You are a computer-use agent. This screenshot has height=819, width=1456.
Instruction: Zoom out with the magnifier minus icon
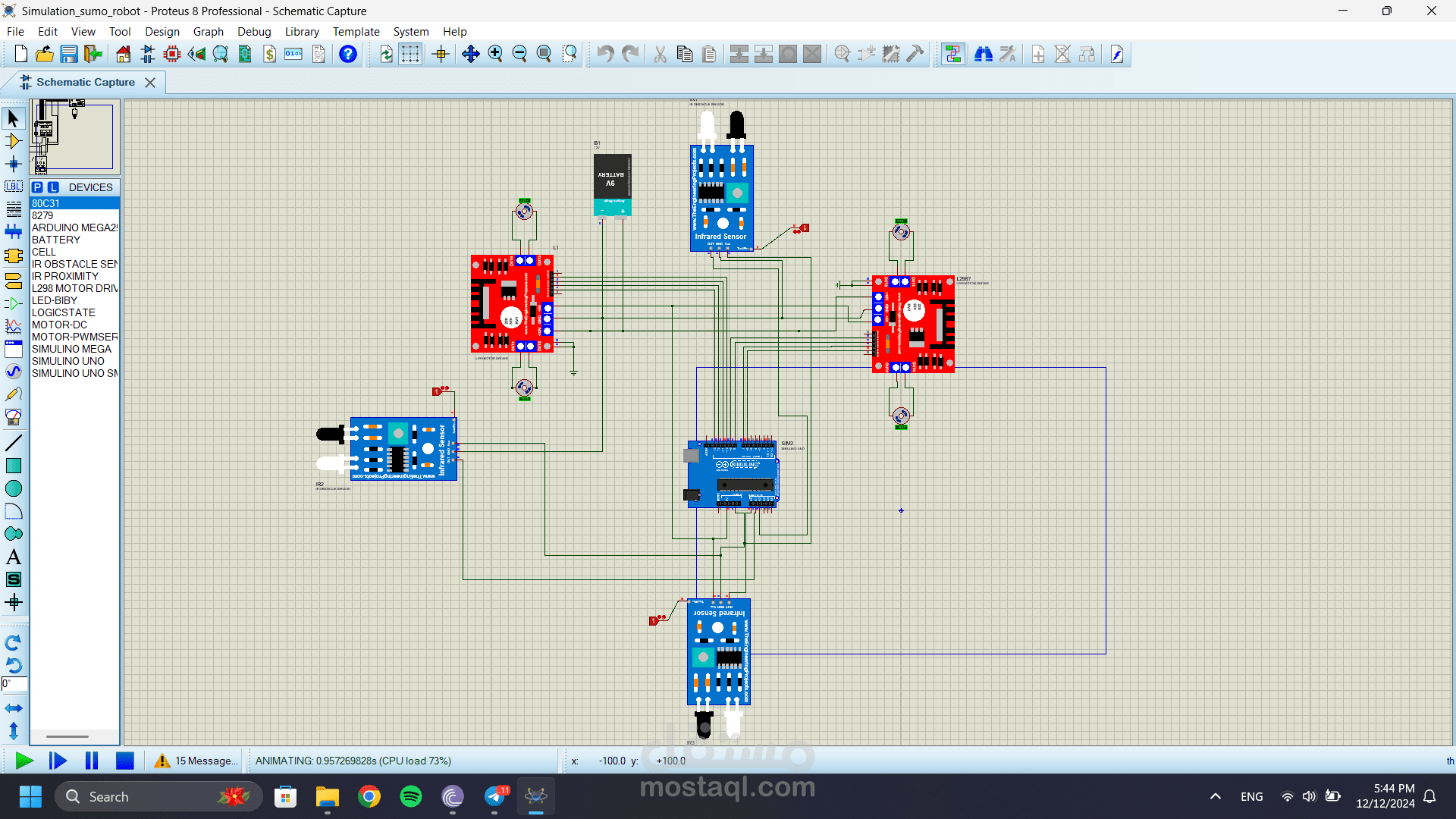pyautogui.click(x=519, y=54)
